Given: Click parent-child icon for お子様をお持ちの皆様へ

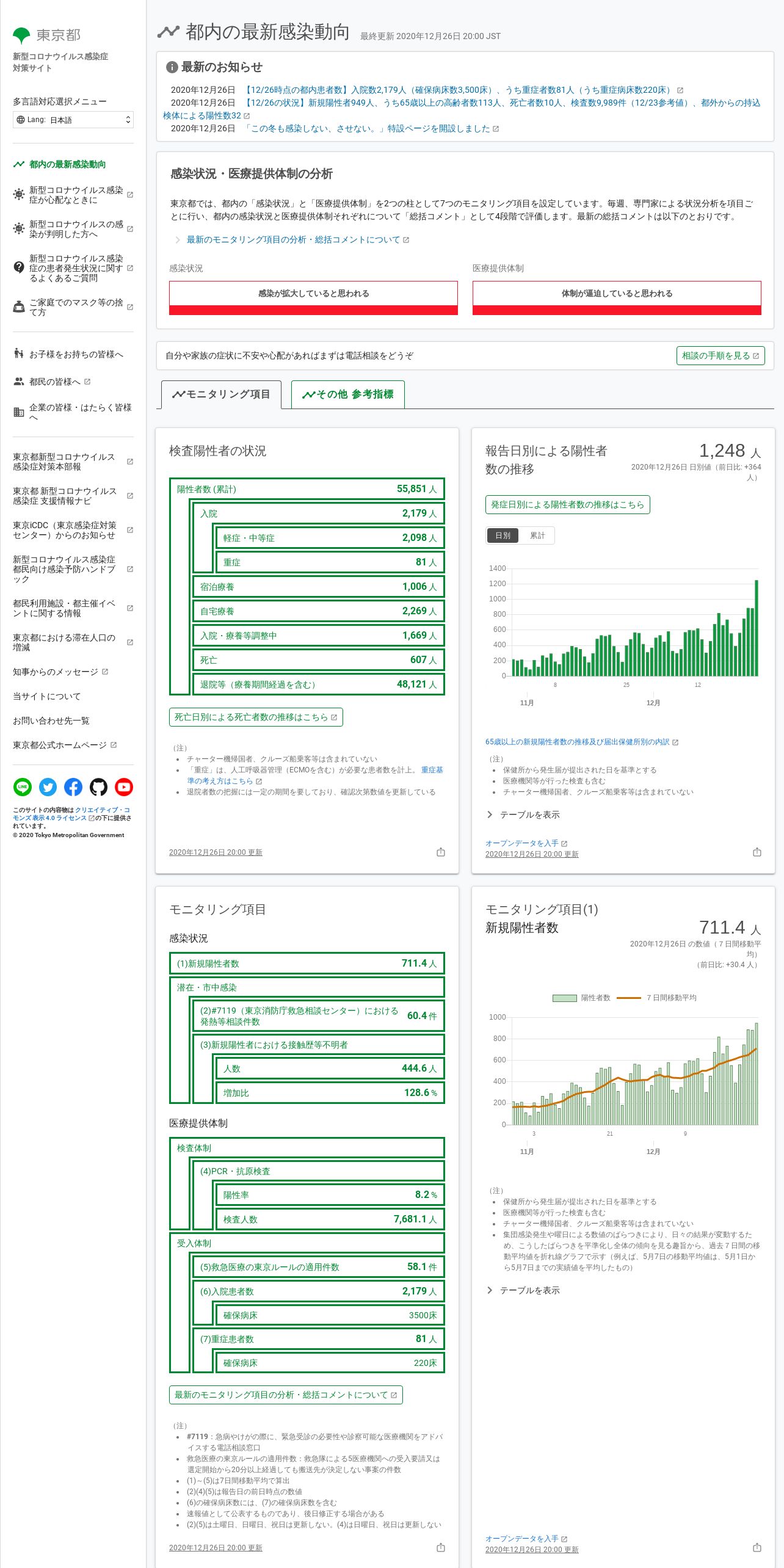Looking at the screenshot, I should tap(19, 354).
